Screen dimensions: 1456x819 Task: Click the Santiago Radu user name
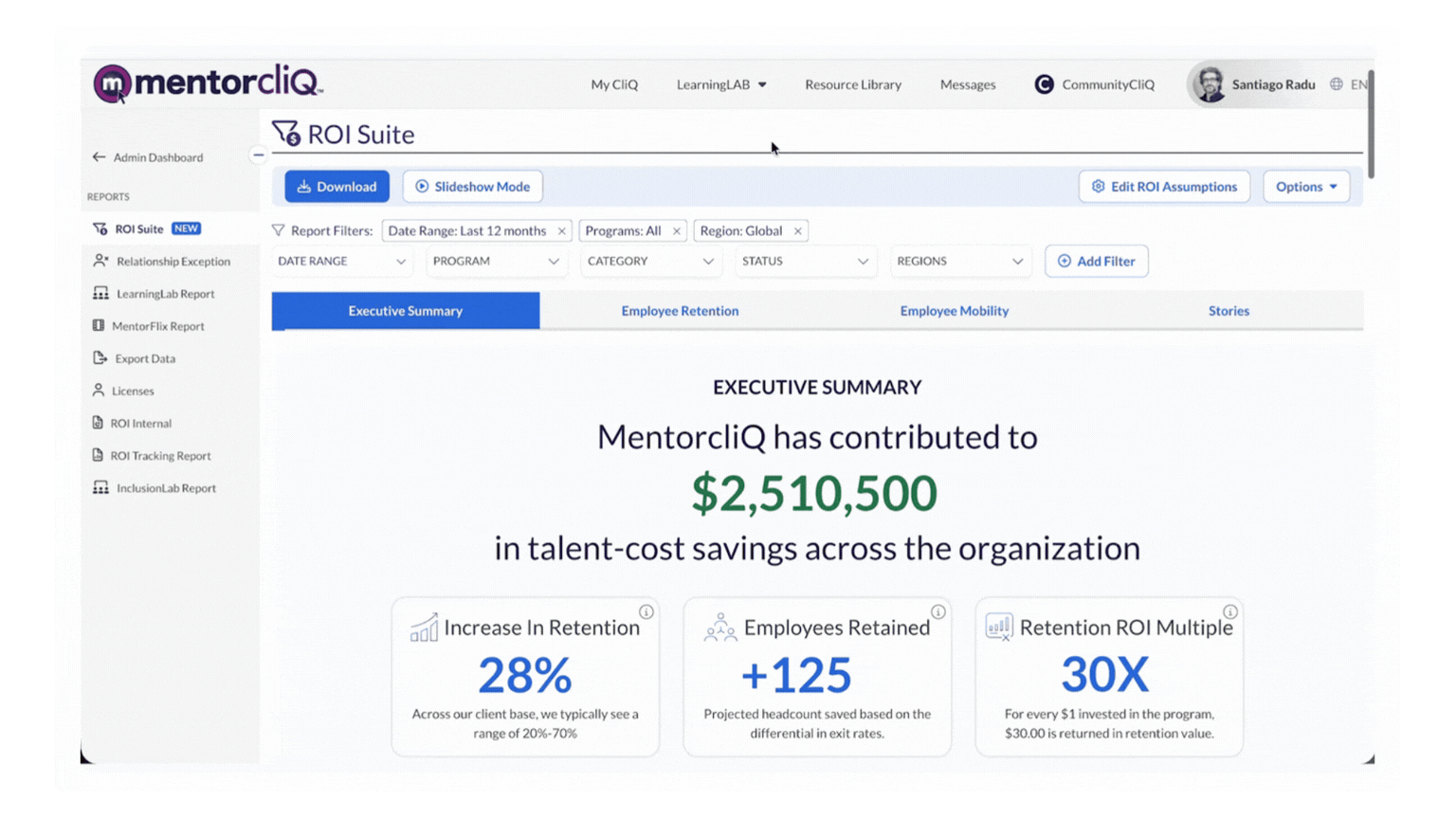click(x=1273, y=84)
